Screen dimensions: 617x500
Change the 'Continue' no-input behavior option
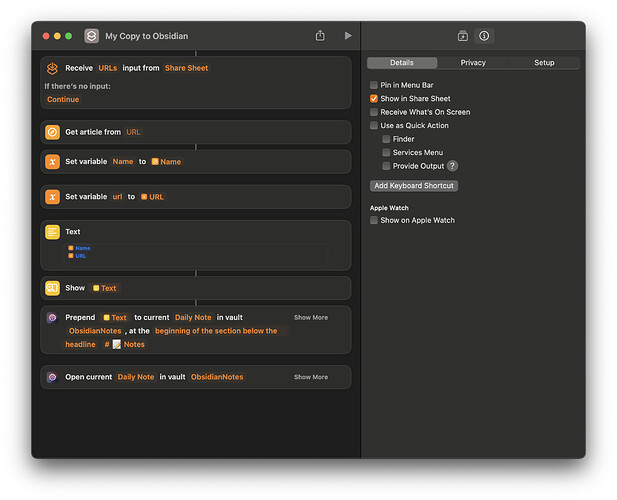tap(63, 100)
